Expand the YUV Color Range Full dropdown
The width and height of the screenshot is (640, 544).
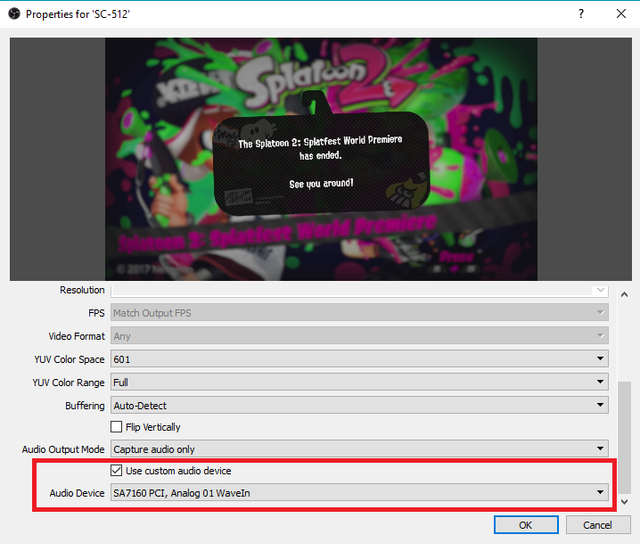(360, 382)
